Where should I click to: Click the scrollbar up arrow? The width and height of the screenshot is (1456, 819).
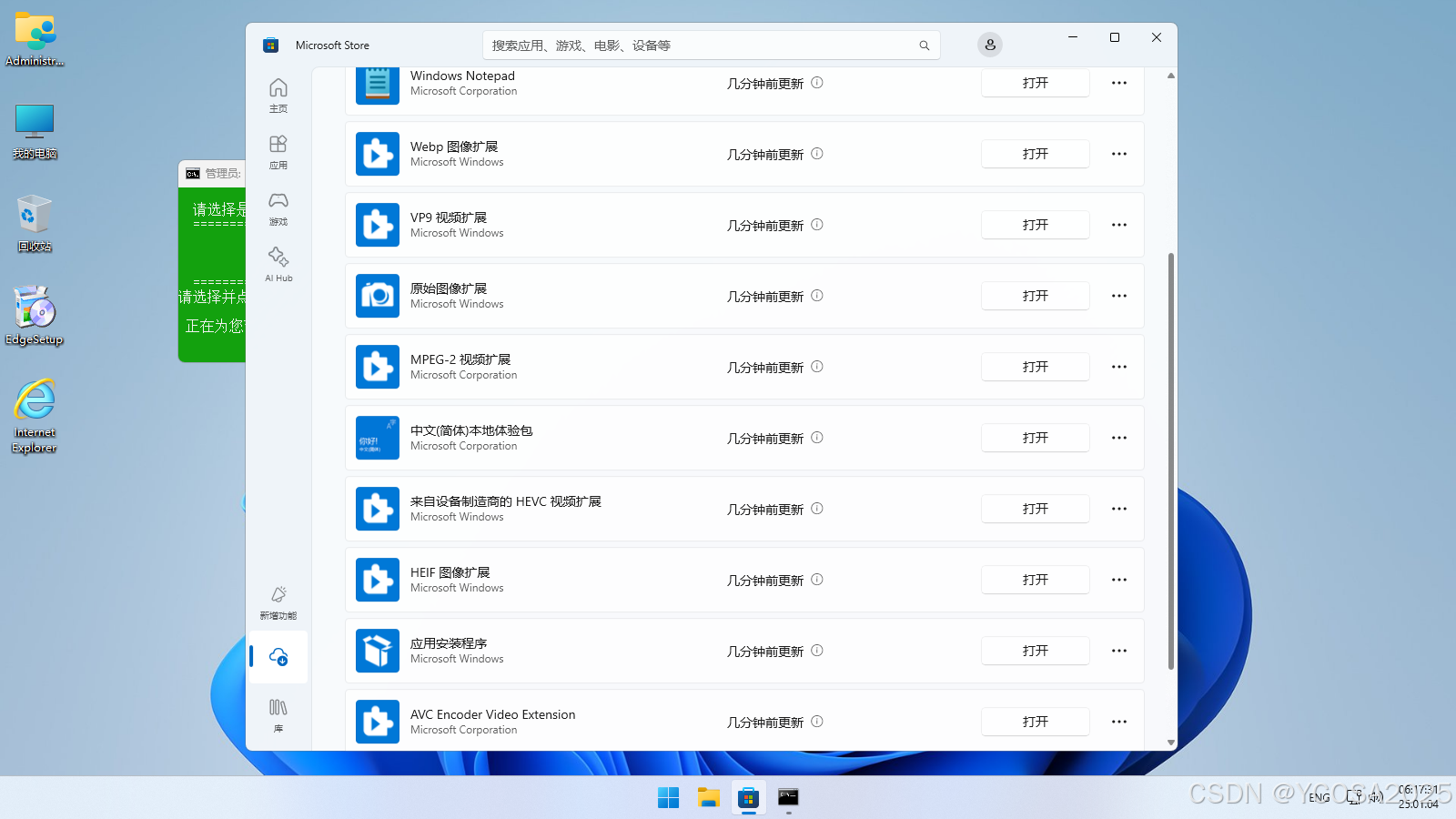coord(1171,76)
